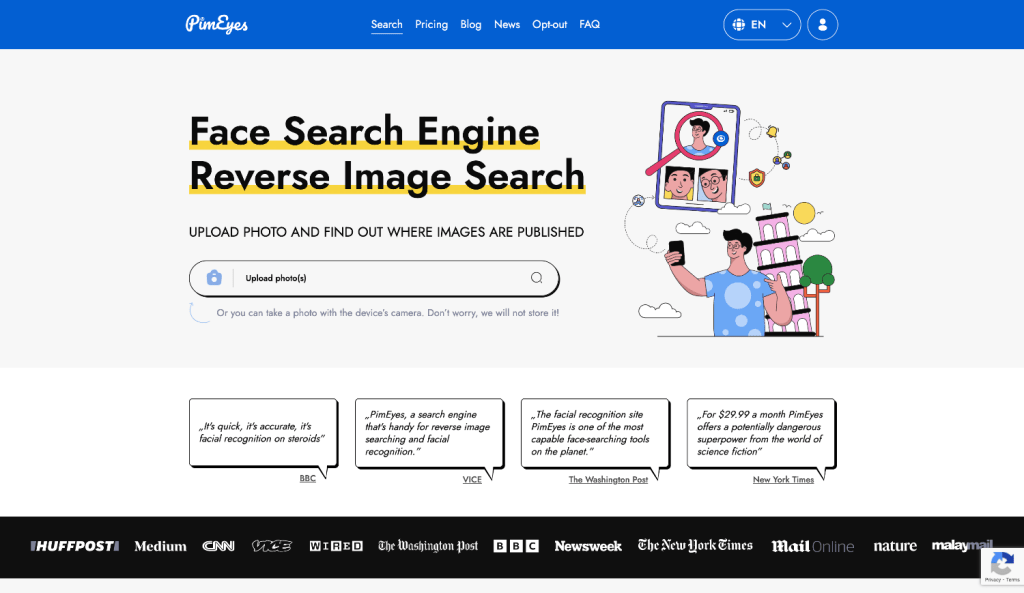Viewport: 1024px width, 593px height.
Task: Click "Or you can take a photo" text
Action: (x=387, y=313)
